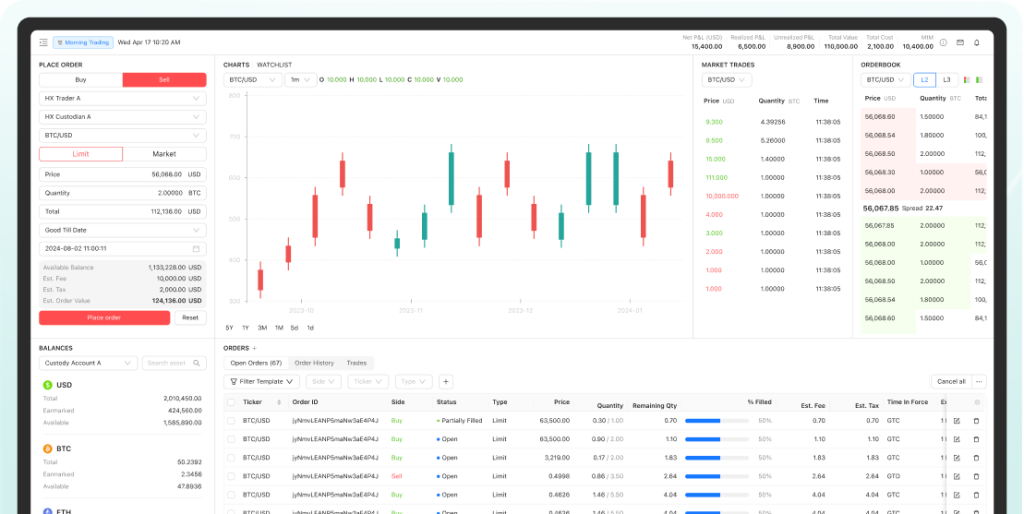
Task: Open the Custody Account A dropdown
Action: [x=88, y=363]
